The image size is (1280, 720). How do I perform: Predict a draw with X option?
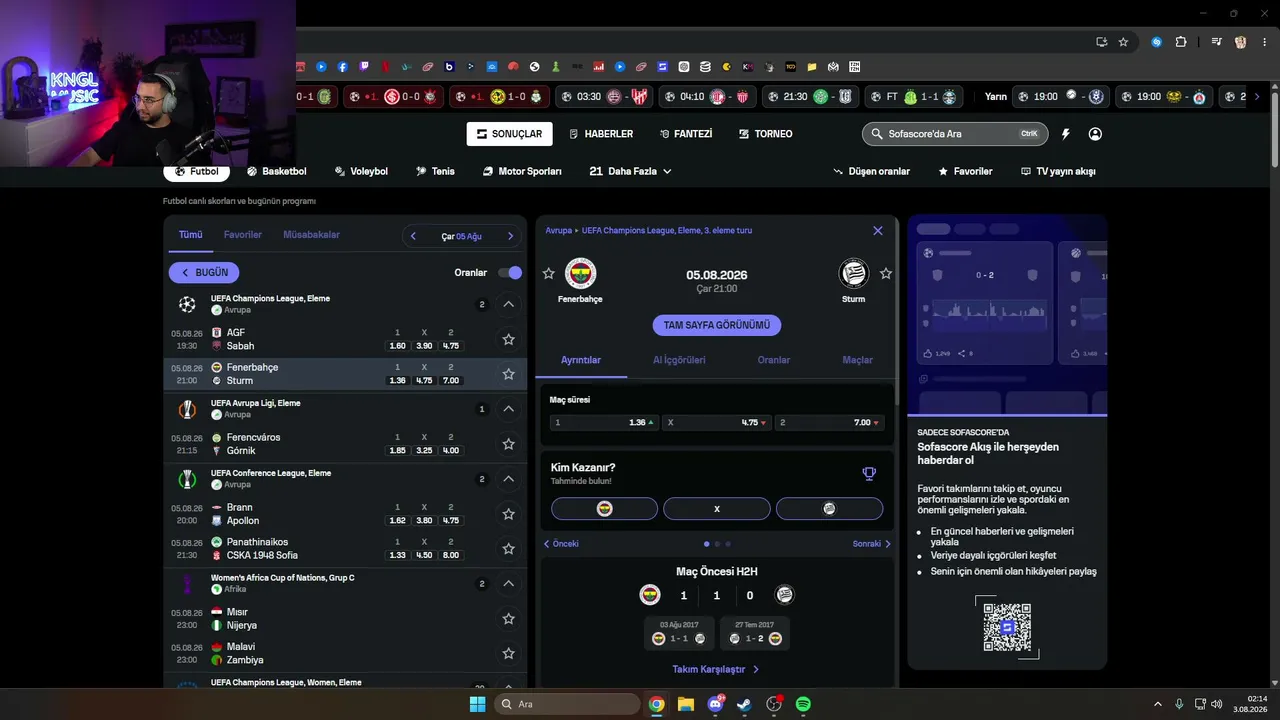tap(717, 509)
